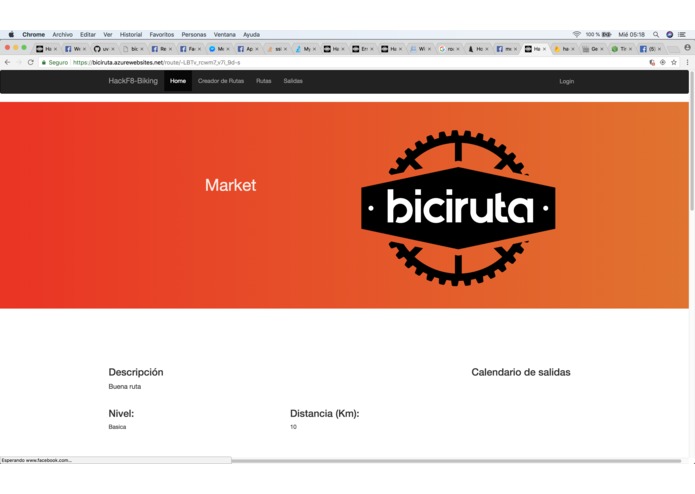Click the green secure padlock icon

coord(43,62)
